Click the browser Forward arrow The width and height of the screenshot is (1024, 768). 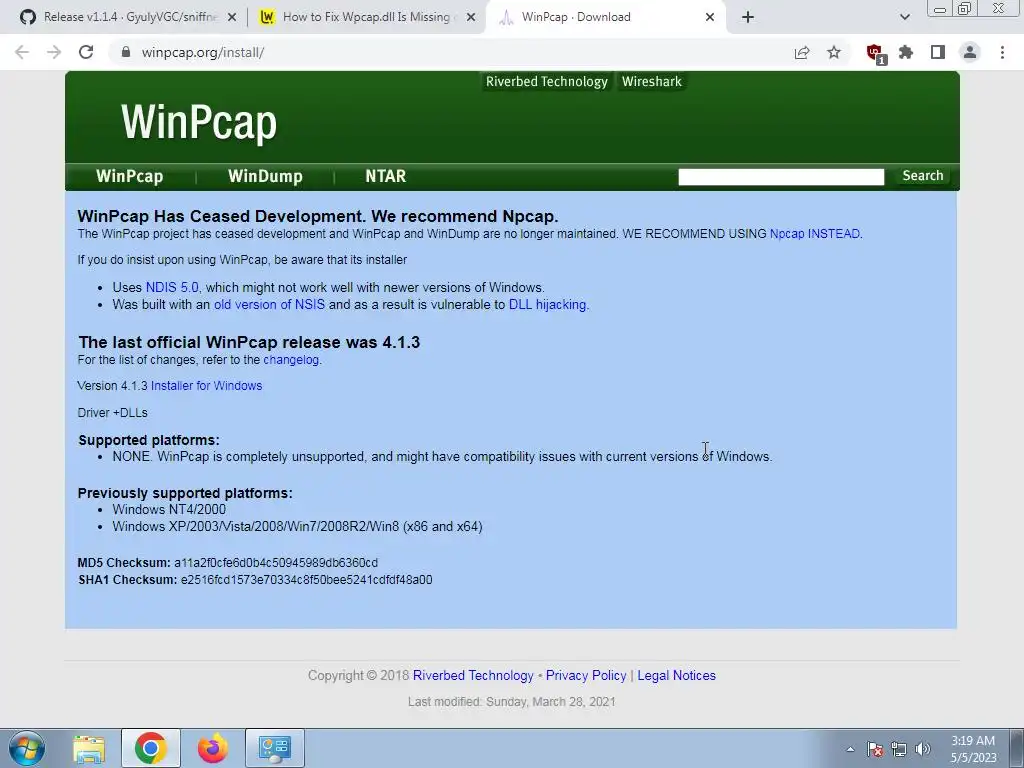54,52
